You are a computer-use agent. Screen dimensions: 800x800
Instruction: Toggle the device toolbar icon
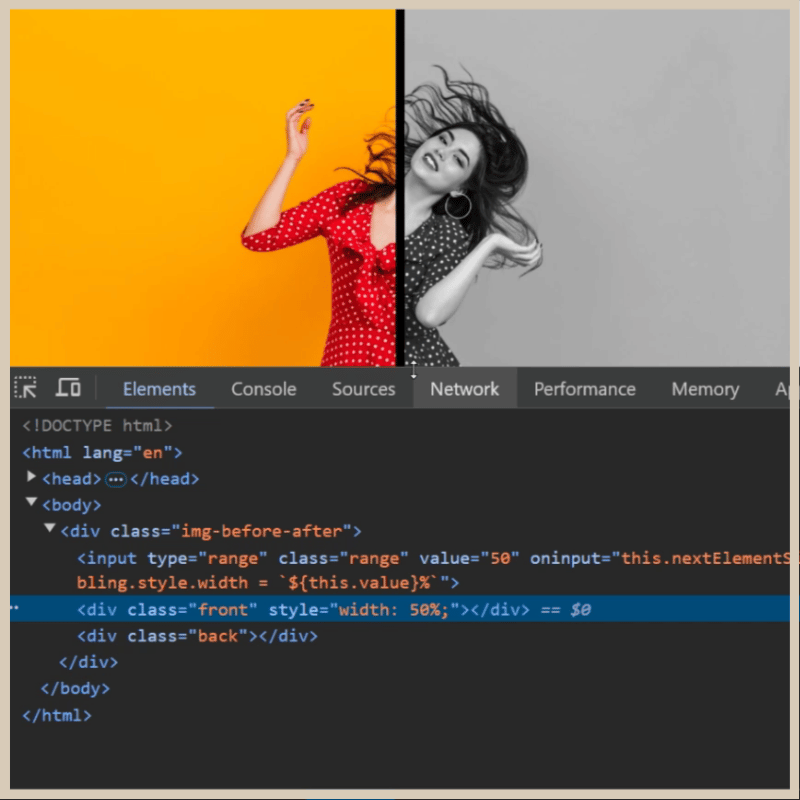[68, 388]
